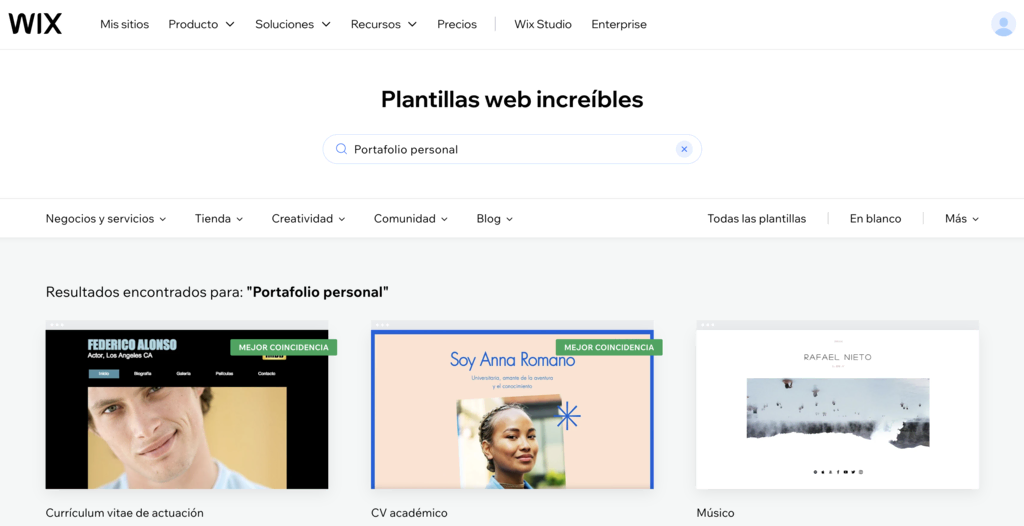Viewport: 1024px width, 526px height.
Task: Open the Precios page
Action: (457, 24)
